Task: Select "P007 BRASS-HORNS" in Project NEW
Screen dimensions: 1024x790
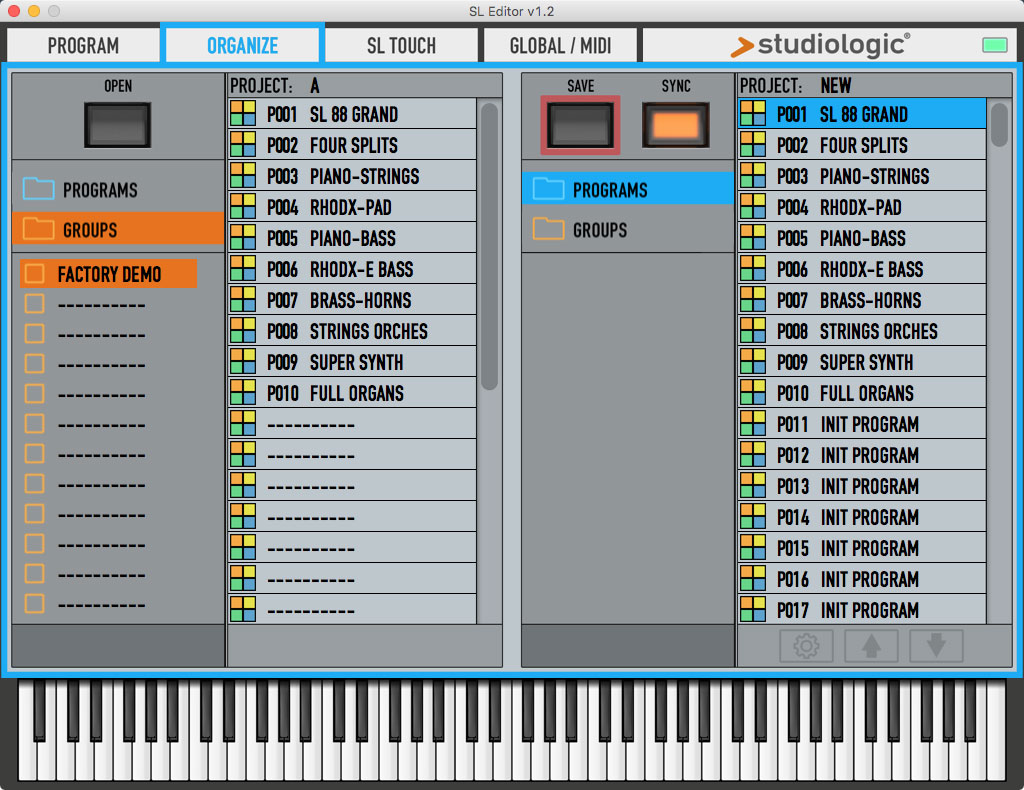Action: [x=862, y=300]
